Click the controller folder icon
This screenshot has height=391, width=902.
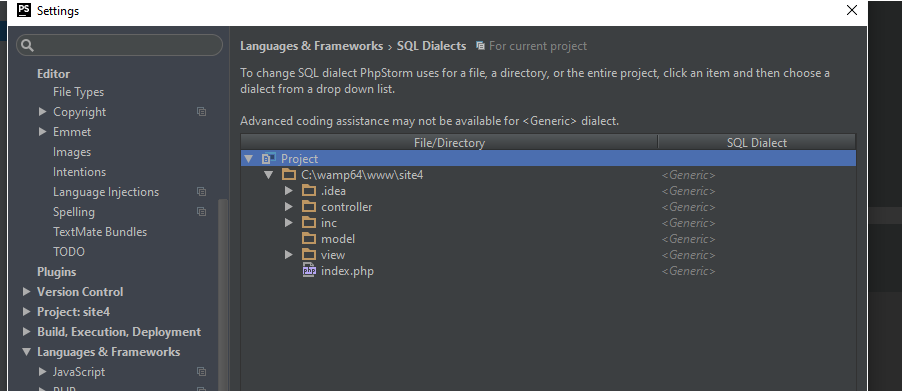(x=309, y=206)
